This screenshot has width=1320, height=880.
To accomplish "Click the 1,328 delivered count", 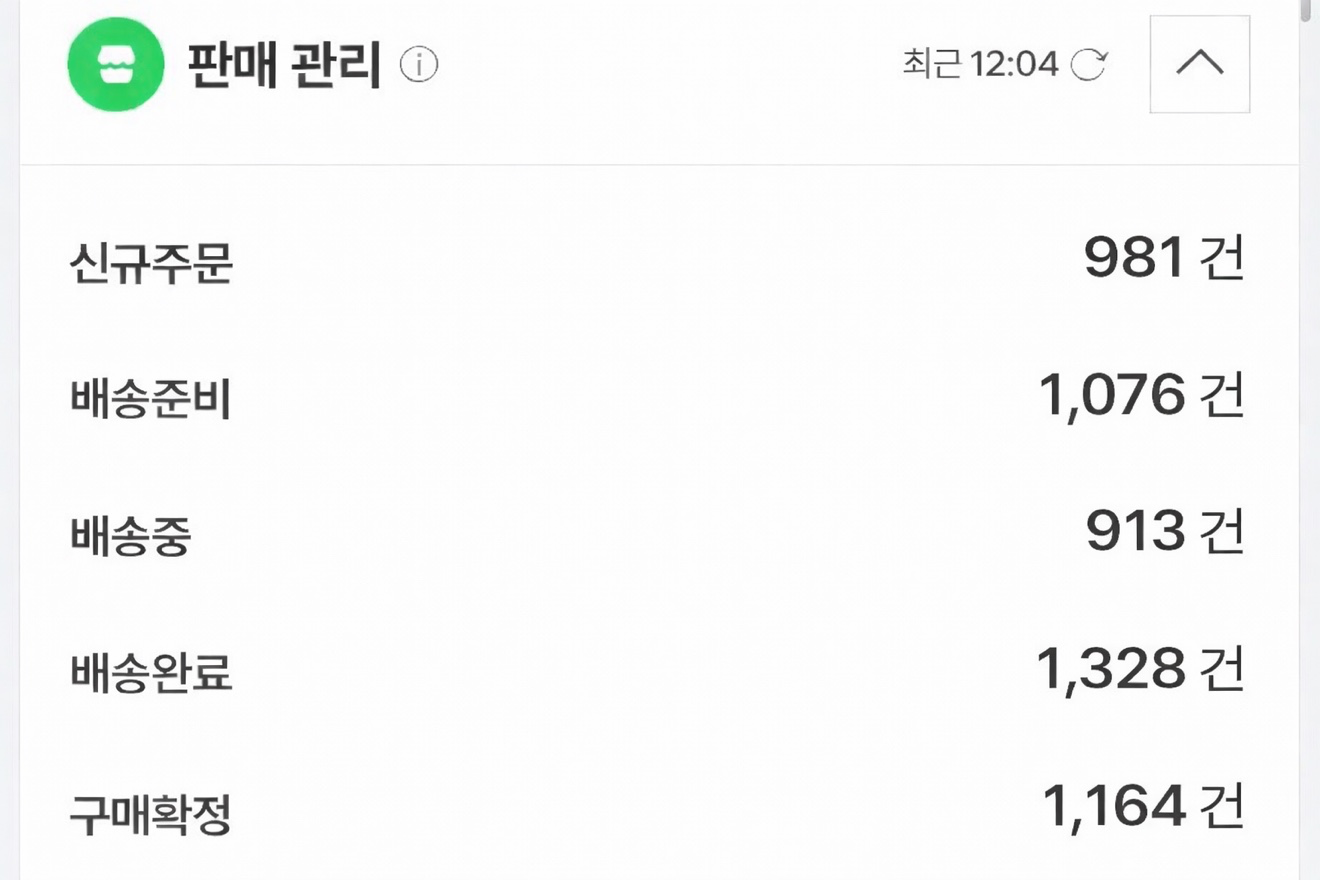I will point(1110,669).
